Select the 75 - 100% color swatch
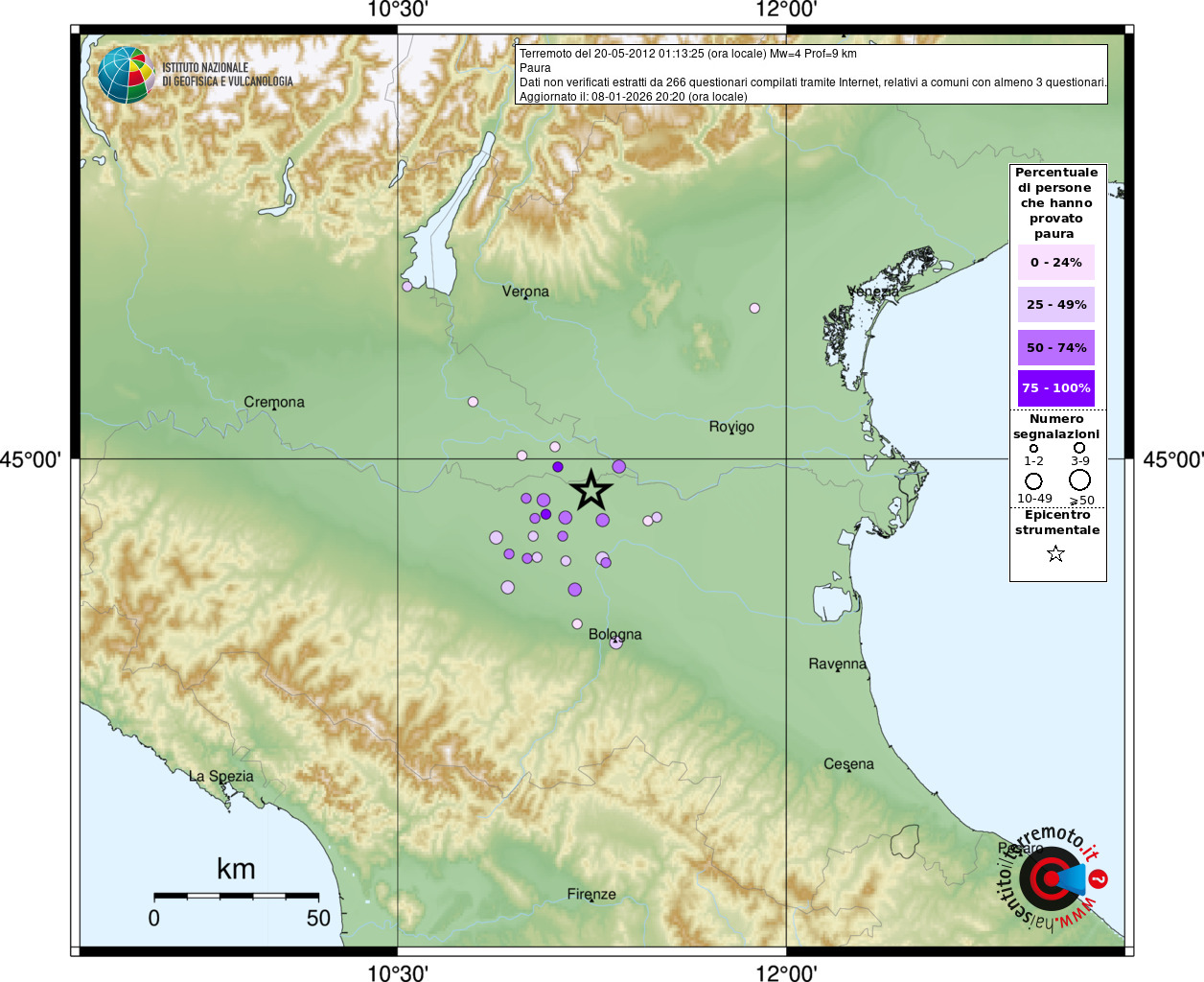The height and width of the screenshot is (982, 1204). pyautogui.click(x=1056, y=388)
